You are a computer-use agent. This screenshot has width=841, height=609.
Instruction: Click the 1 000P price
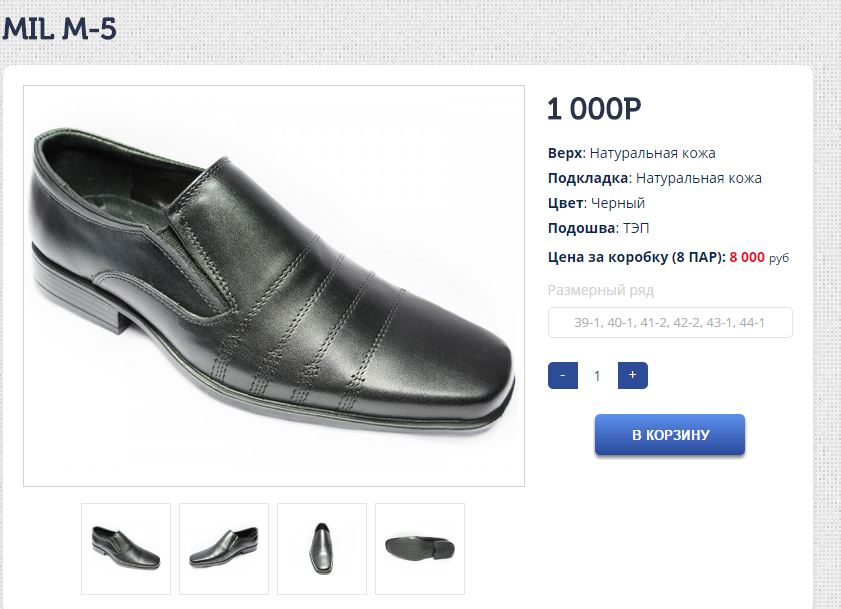pos(594,109)
